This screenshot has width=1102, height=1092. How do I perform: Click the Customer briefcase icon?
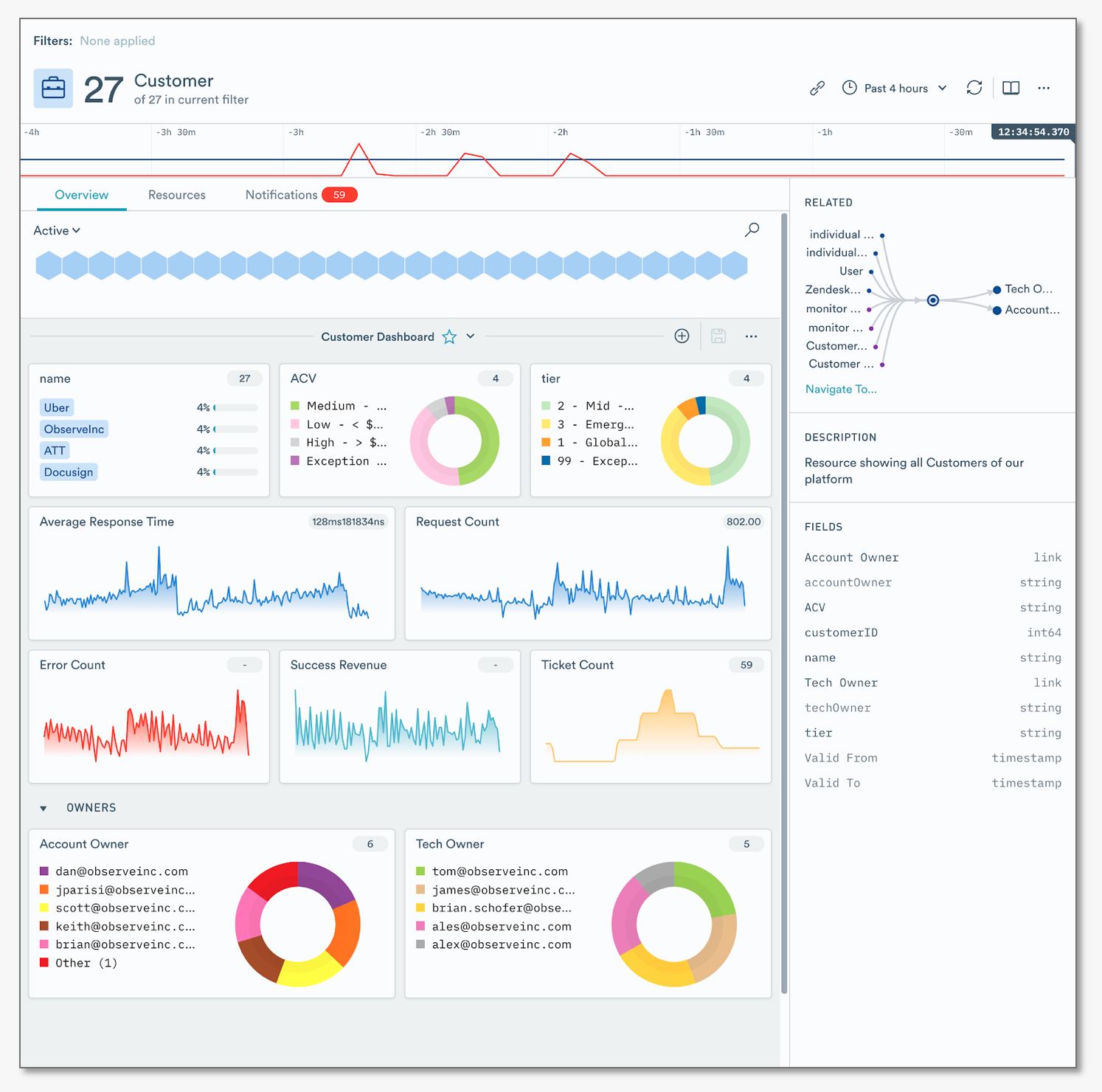click(53, 89)
